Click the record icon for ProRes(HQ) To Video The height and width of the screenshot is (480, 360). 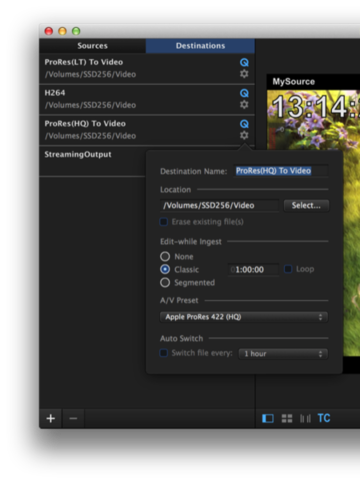click(244, 124)
